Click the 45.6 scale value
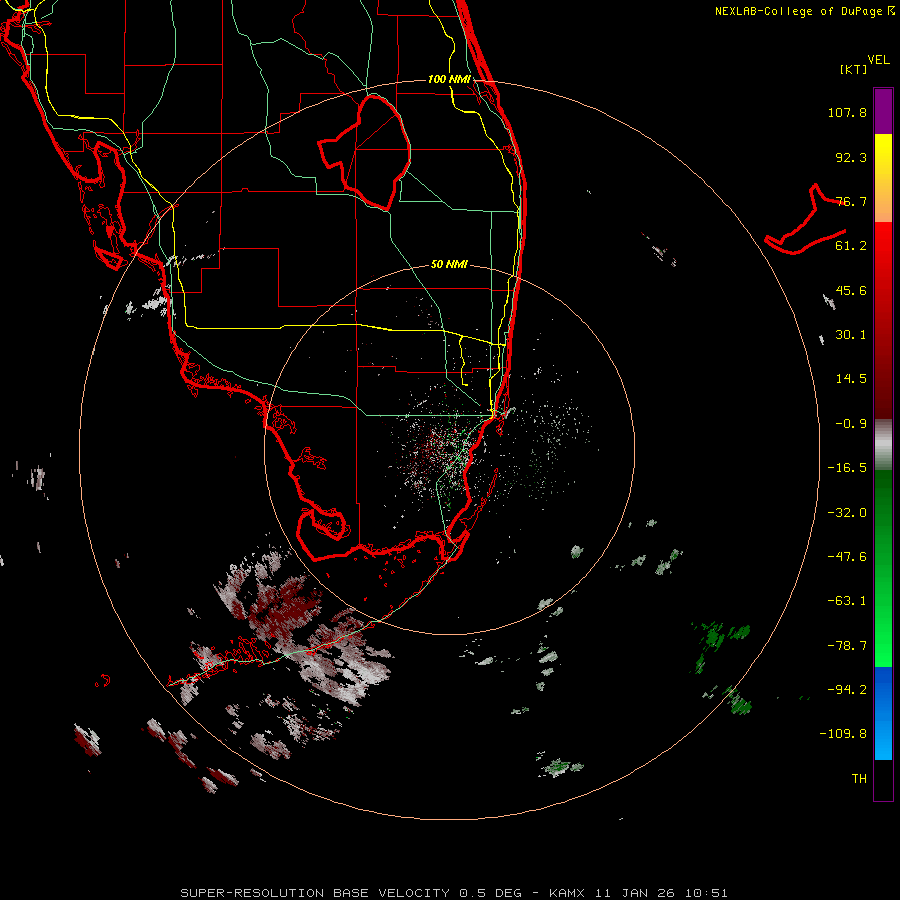Screen dimensions: 900x900 (x=851, y=290)
